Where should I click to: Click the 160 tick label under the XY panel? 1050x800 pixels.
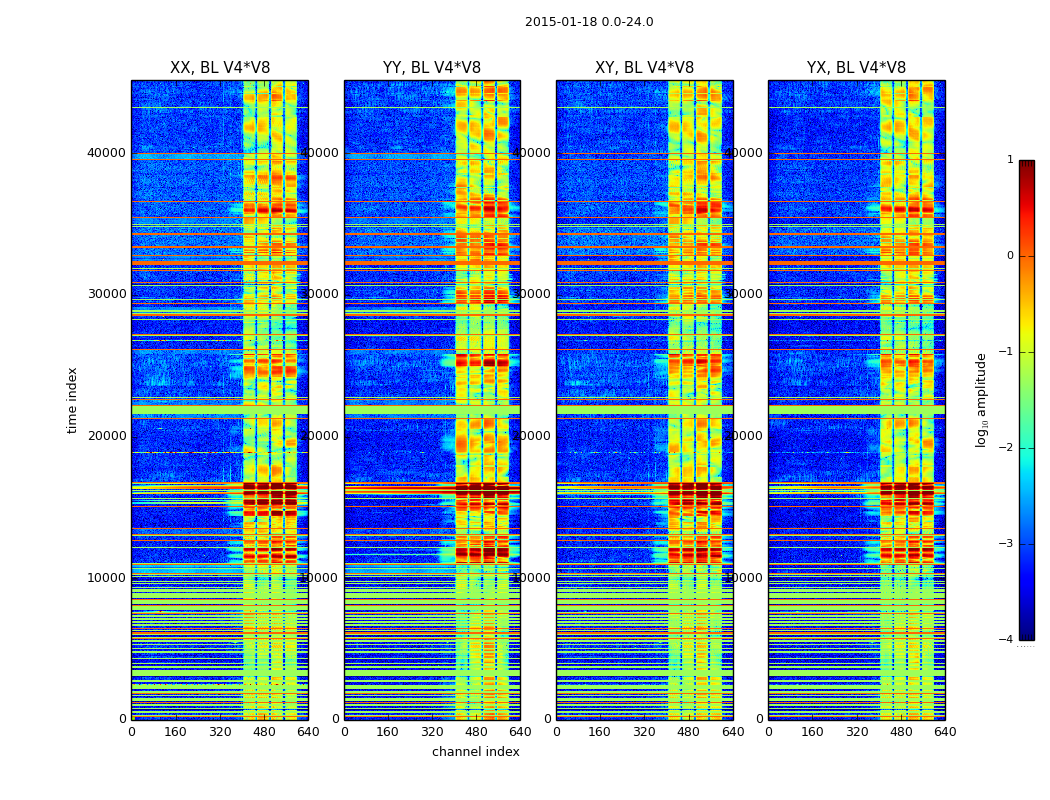(x=599, y=732)
